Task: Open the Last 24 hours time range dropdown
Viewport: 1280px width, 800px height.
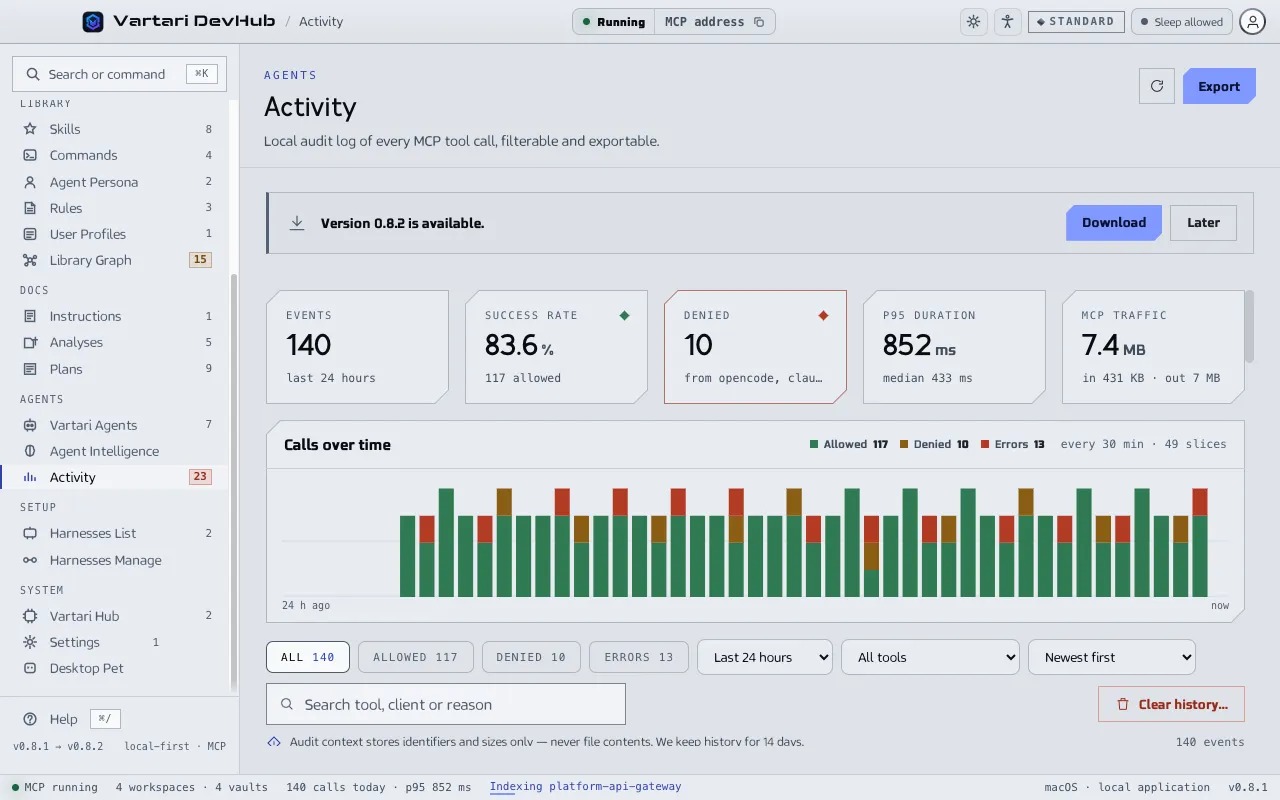Action: pos(765,657)
